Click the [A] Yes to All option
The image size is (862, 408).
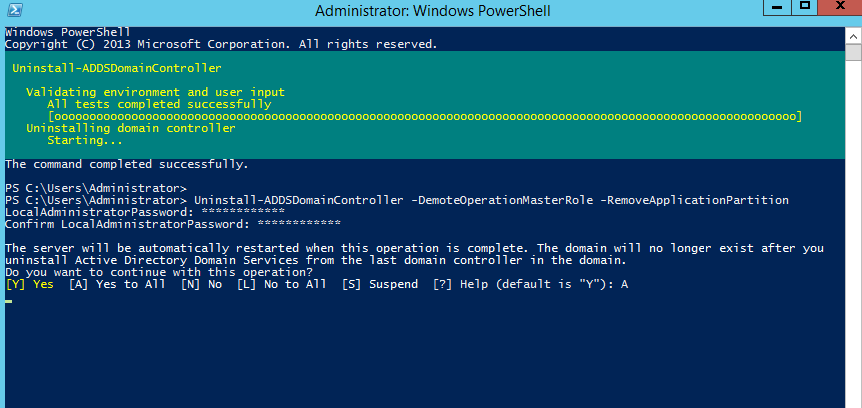117,284
